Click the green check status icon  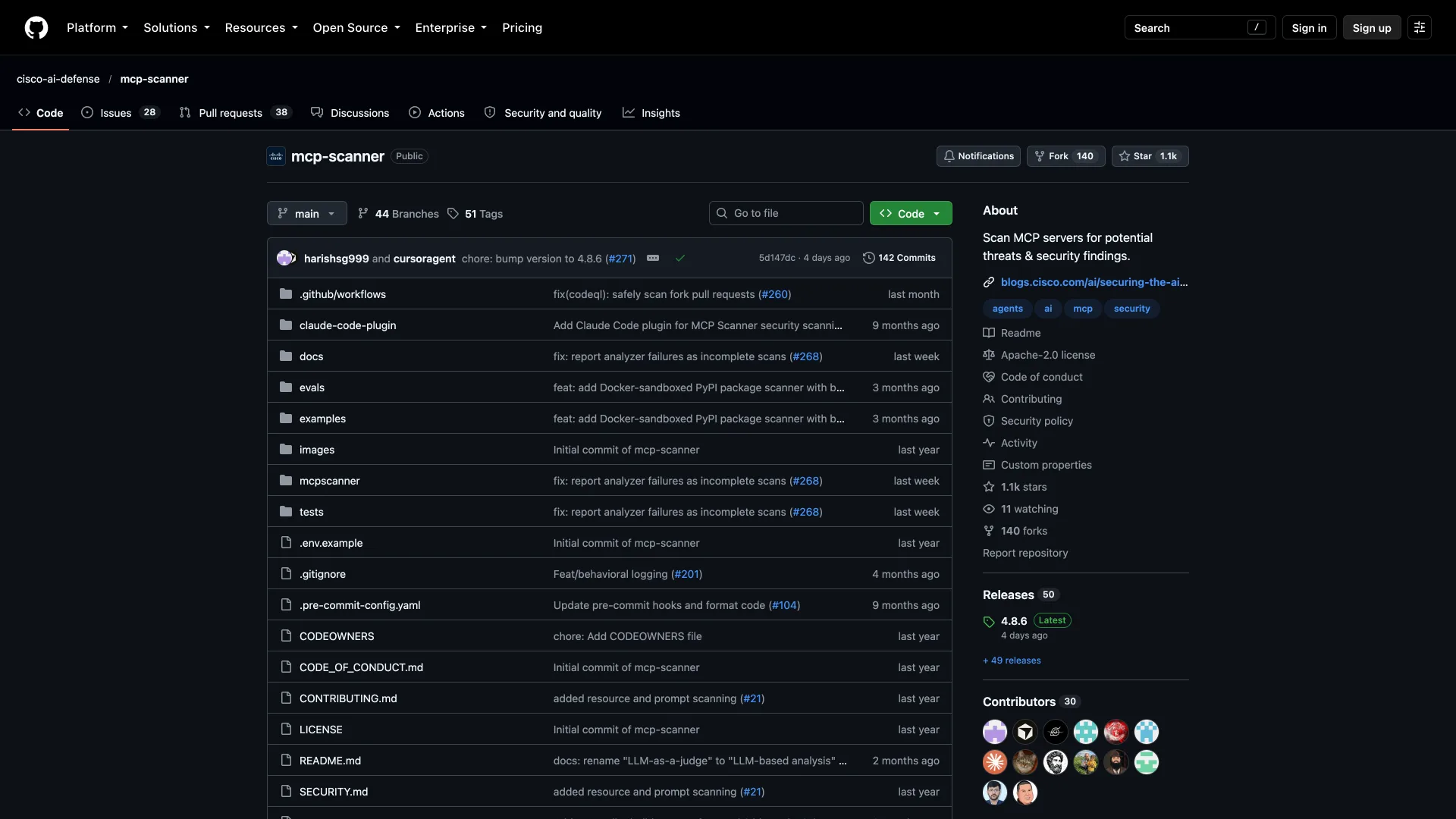tap(680, 258)
